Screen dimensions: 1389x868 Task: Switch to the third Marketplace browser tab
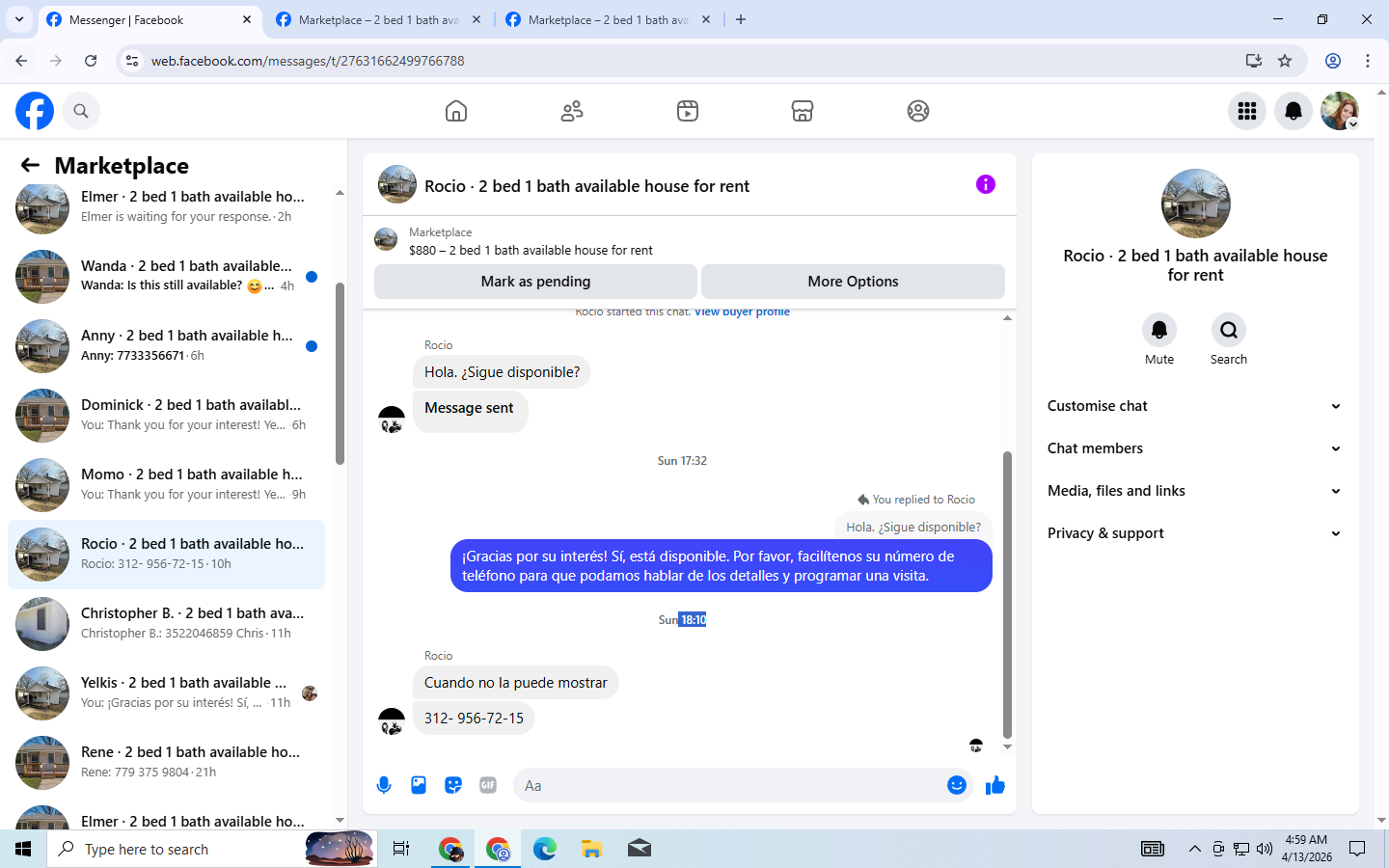pos(609,19)
